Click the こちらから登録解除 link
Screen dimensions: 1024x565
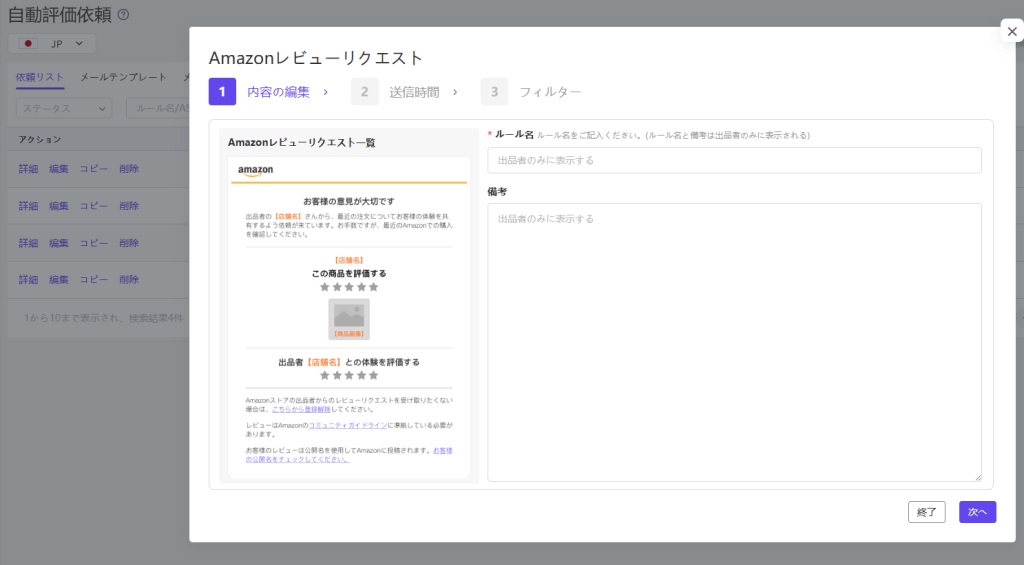point(301,410)
